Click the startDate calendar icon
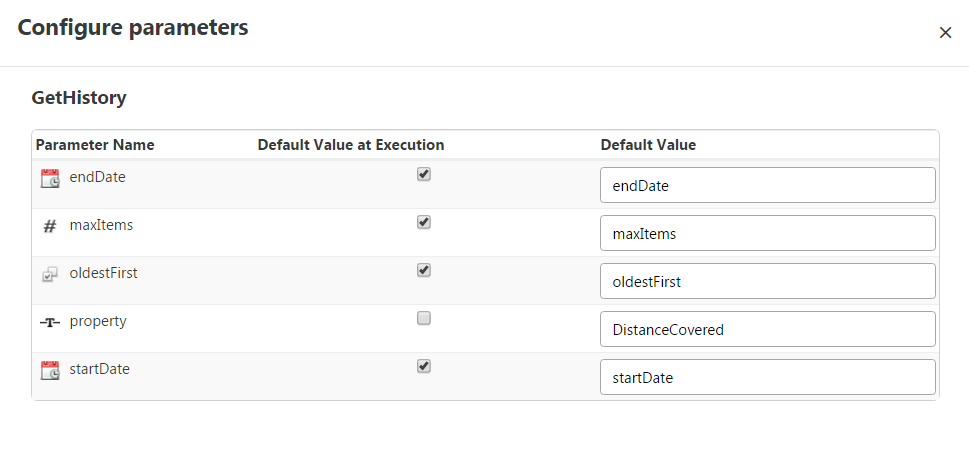 tap(50, 370)
